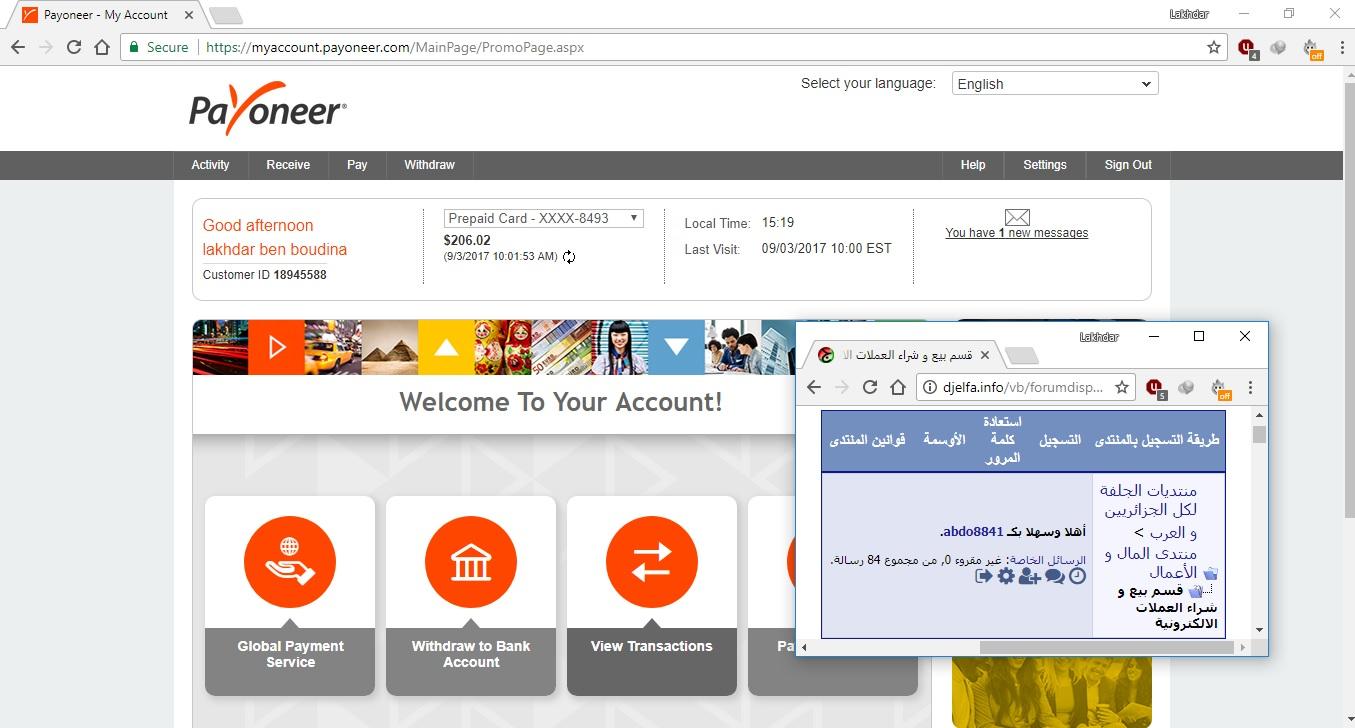Click the yellow up-arrow banner tile
The width and height of the screenshot is (1355, 728).
pyautogui.click(x=446, y=347)
